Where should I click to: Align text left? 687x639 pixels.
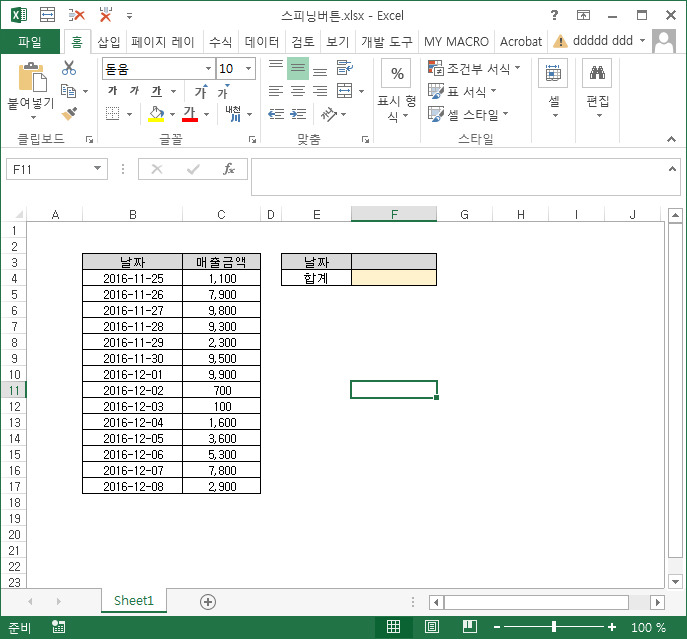click(x=276, y=91)
